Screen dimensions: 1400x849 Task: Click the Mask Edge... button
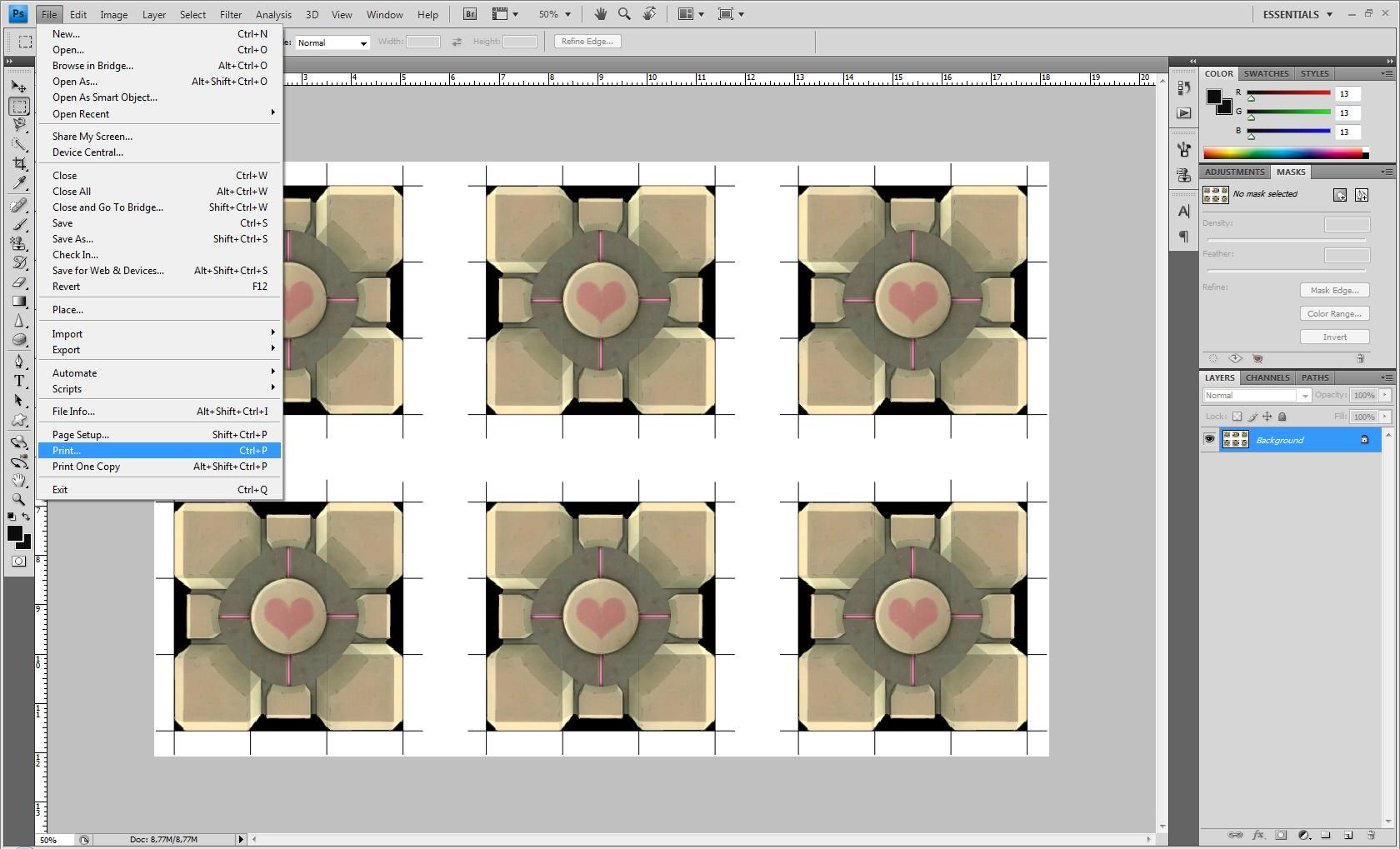click(1334, 290)
